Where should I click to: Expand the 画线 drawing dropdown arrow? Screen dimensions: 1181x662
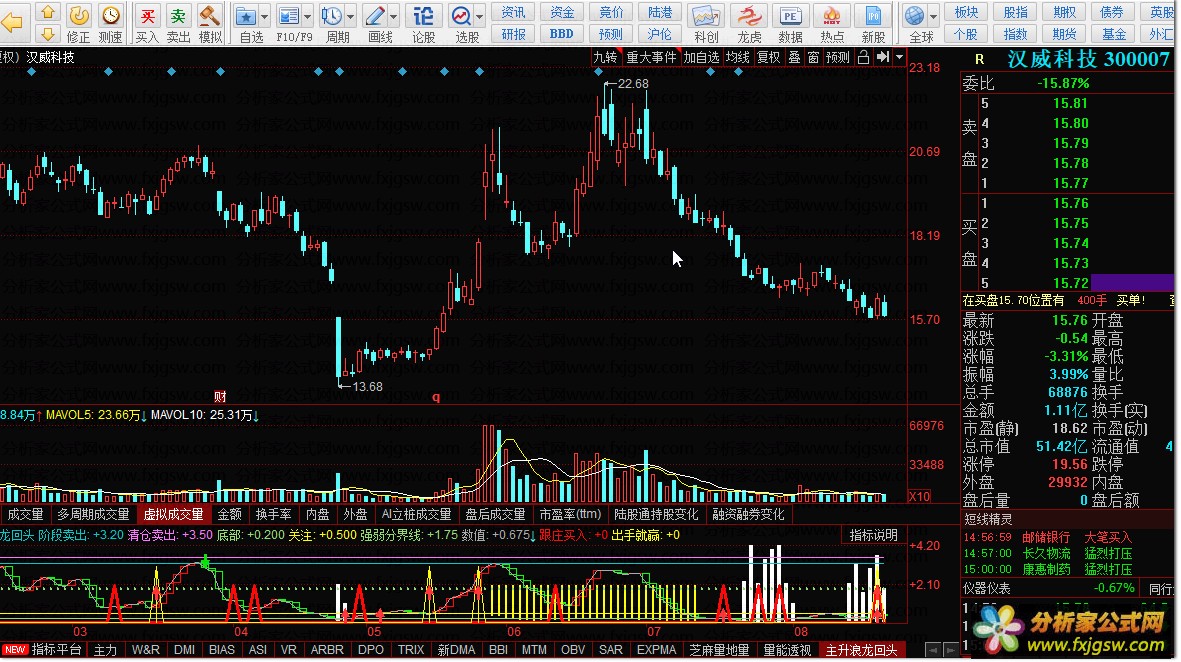tap(393, 16)
